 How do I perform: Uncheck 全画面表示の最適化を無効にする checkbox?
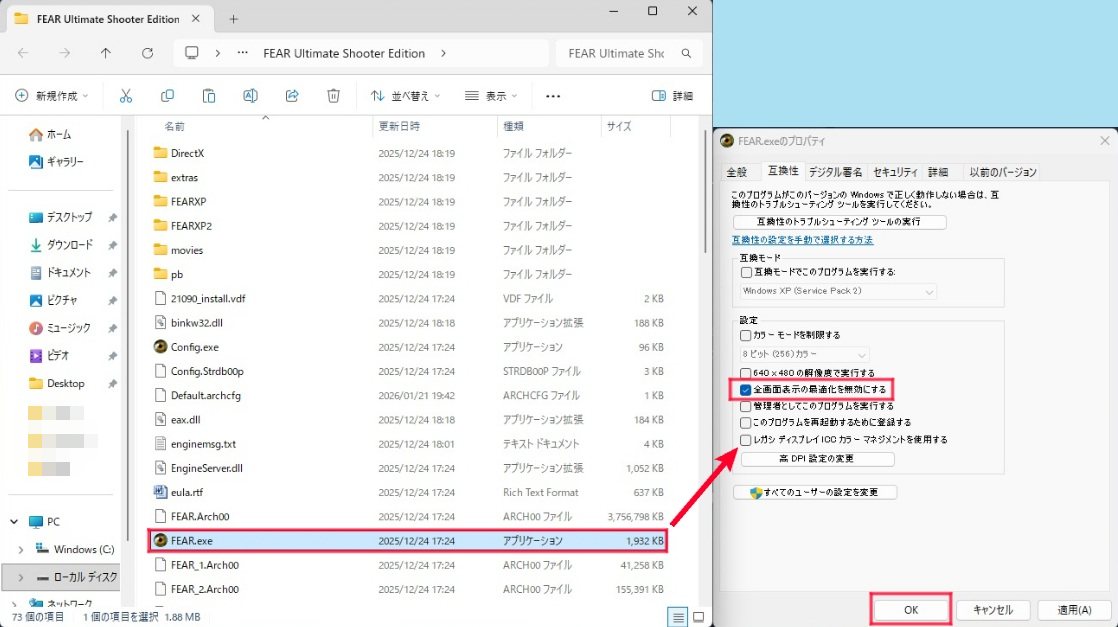(x=746, y=389)
